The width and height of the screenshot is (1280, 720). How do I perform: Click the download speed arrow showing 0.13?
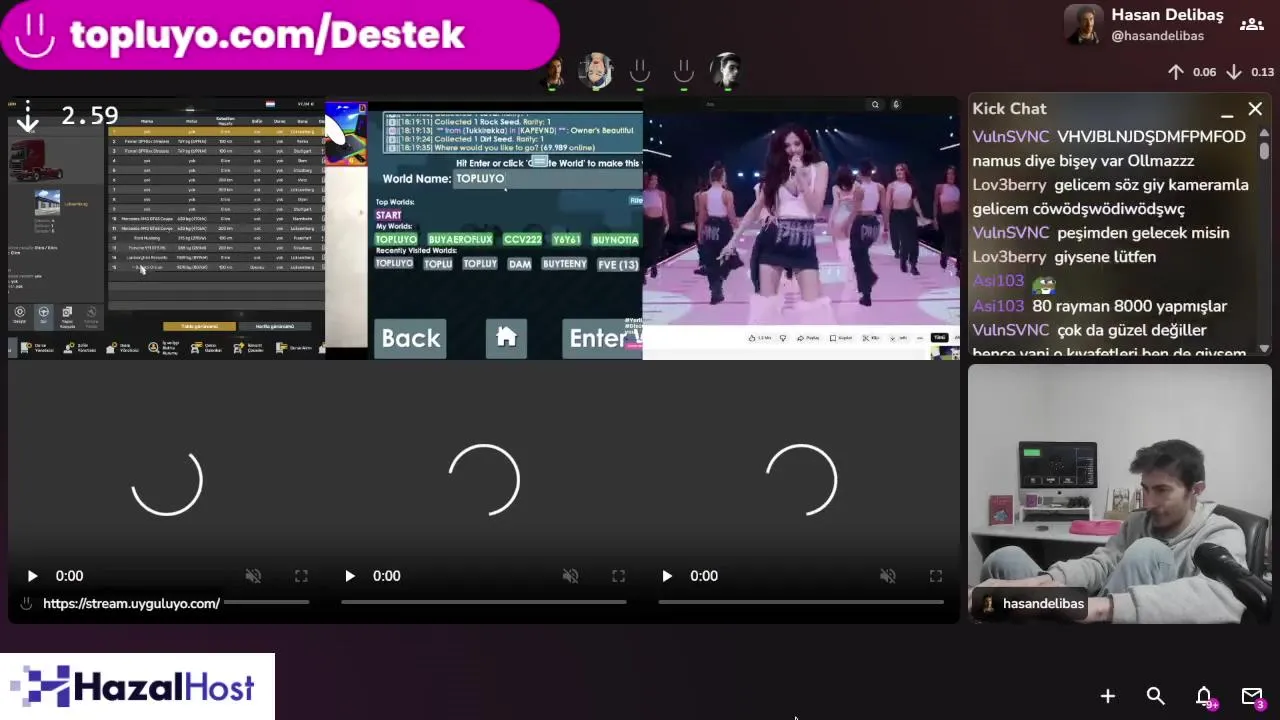tap(1234, 72)
